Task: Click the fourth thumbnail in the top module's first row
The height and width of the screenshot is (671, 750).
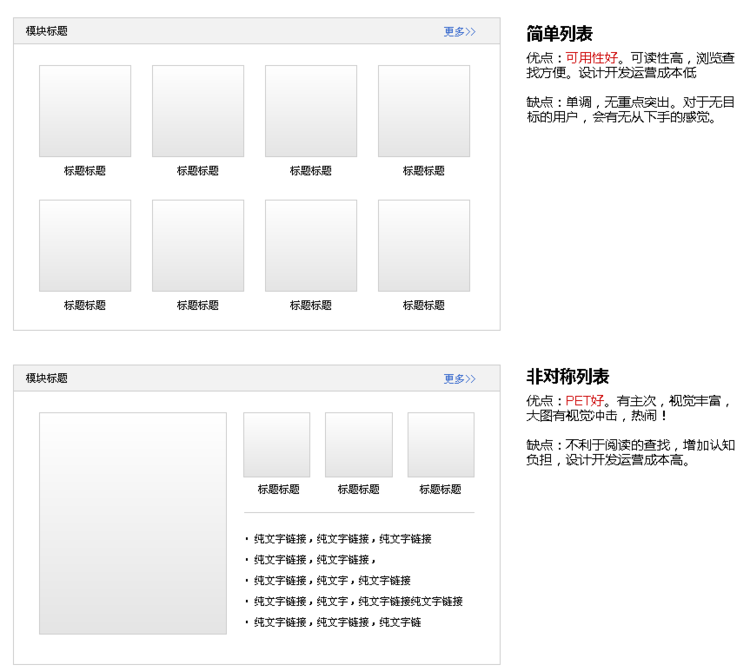Action: 424,111
